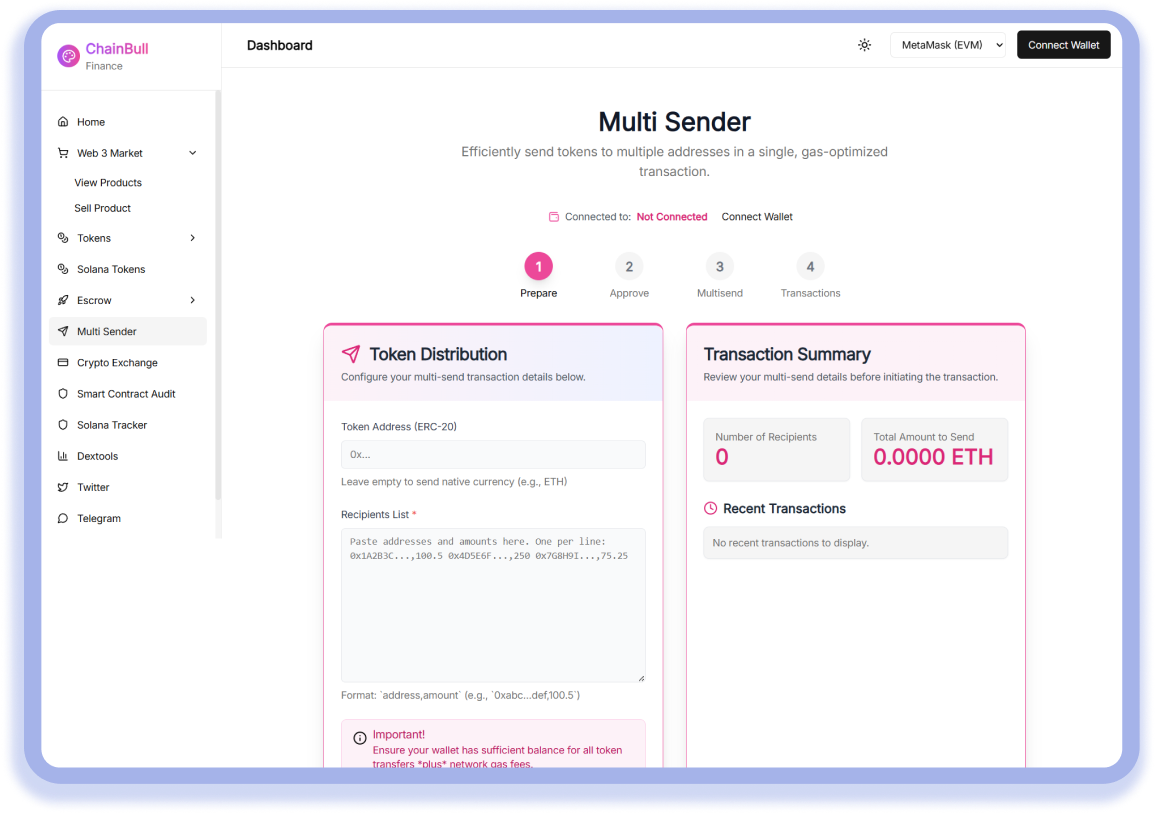Toggle the light/dark theme sun icon
The width and height of the screenshot is (1156, 814).
coord(864,45)
